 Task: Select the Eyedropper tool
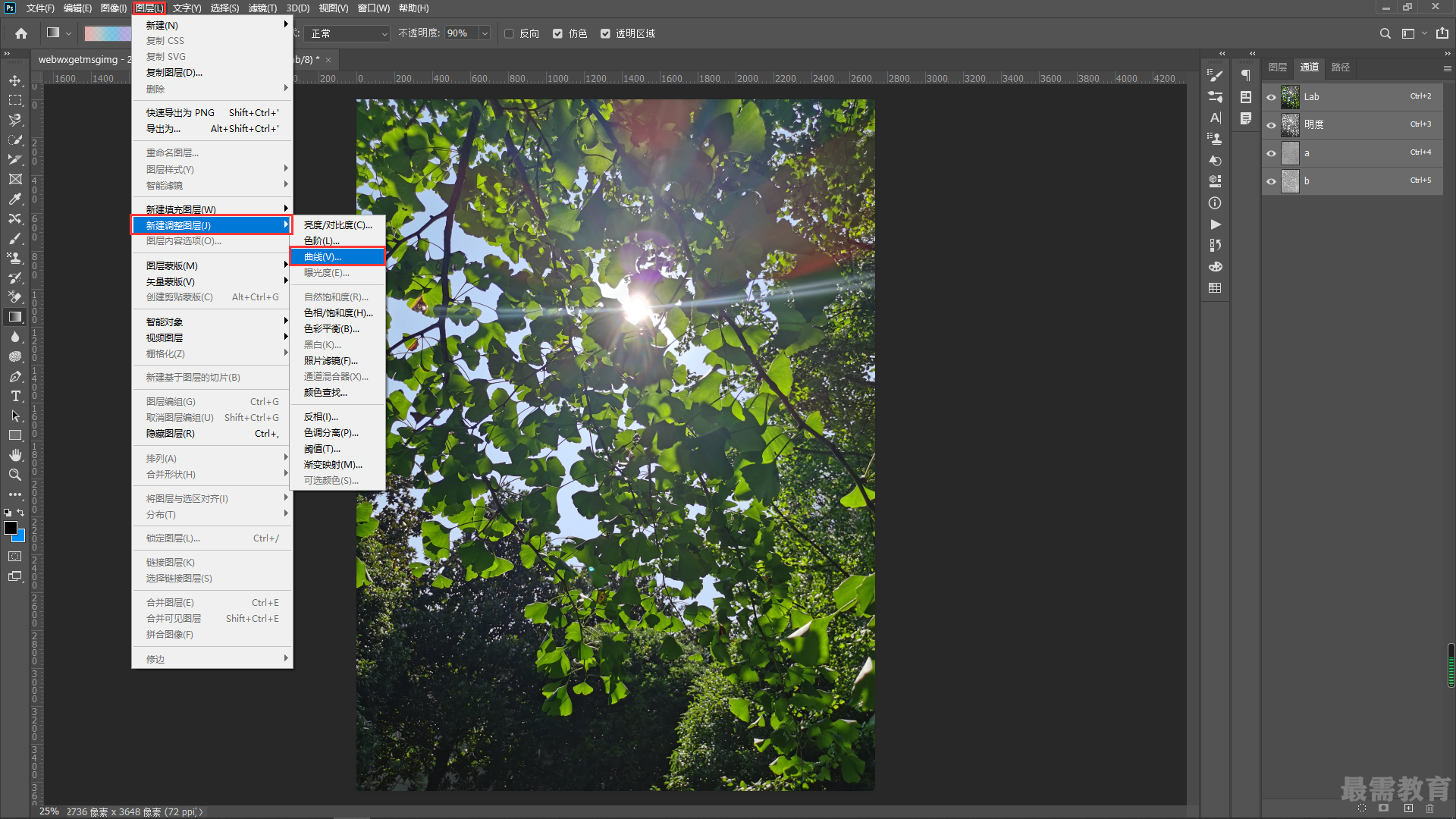[x=15, y=199]
